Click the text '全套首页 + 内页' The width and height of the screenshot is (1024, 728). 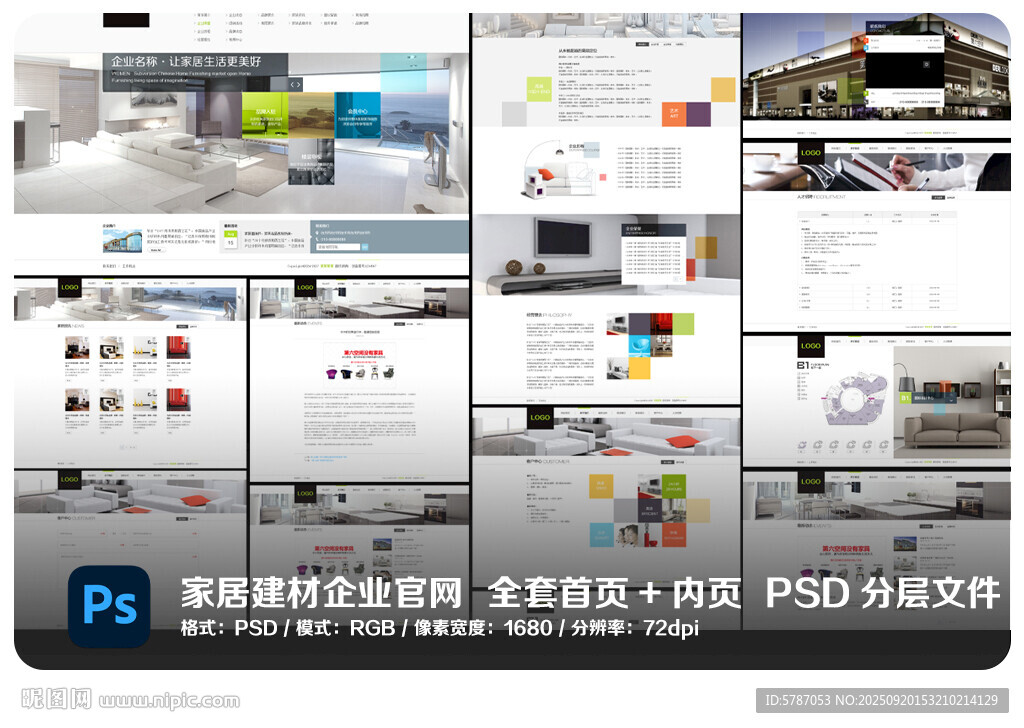coord(614,593)
